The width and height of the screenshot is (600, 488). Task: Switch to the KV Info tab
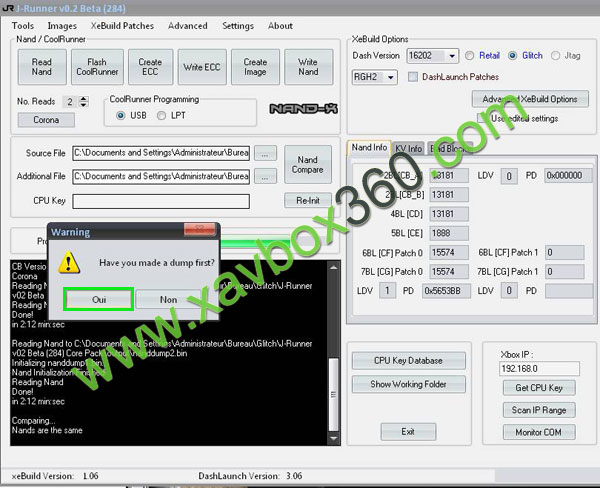click(x=409, y=149)
